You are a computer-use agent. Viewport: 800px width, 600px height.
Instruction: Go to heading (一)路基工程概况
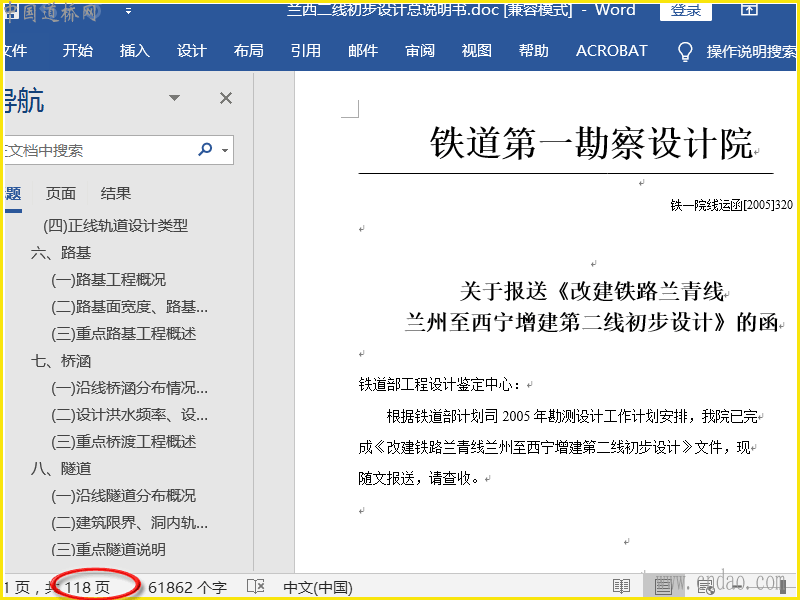(109, 280)
